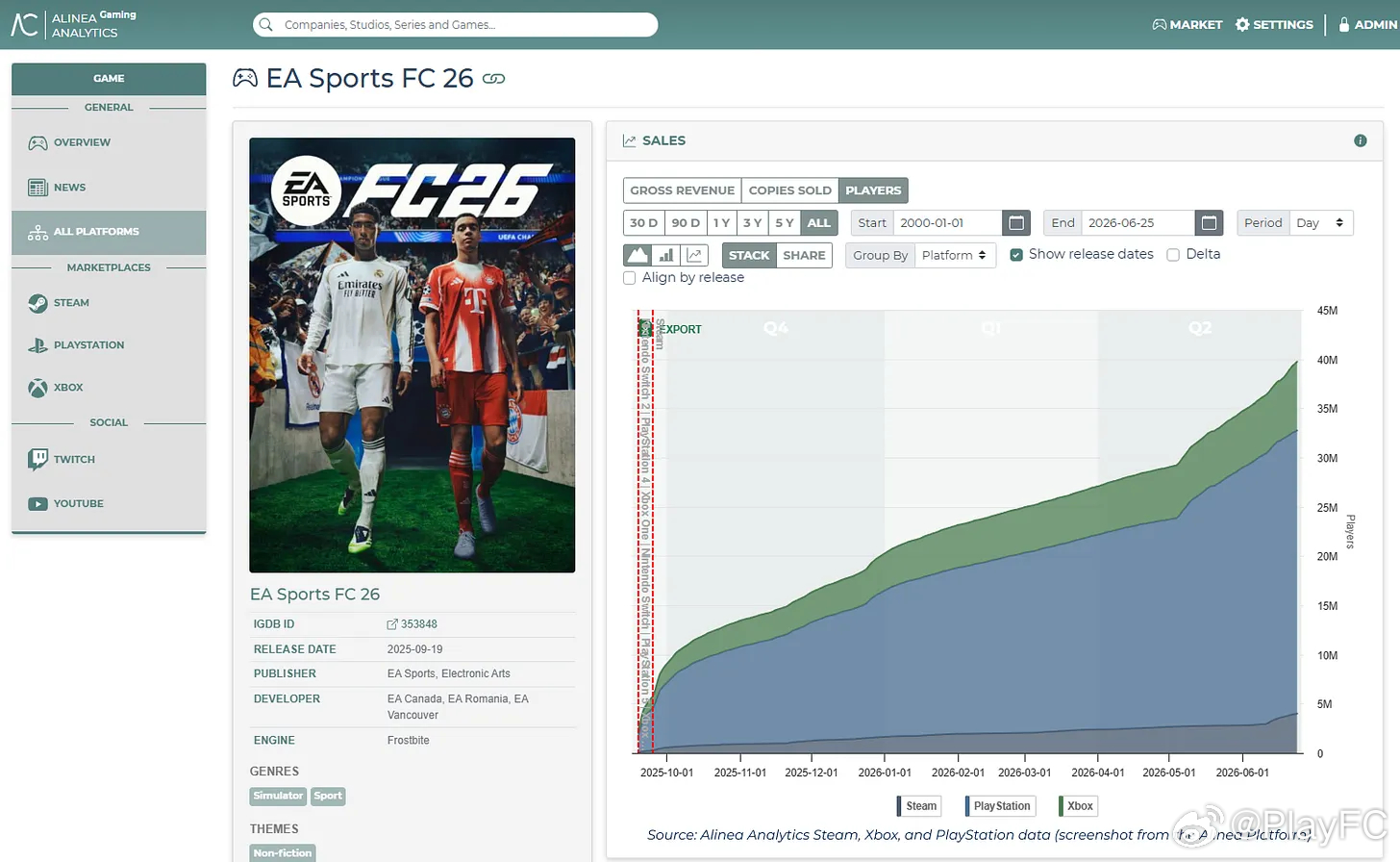
Task: Choose Share display mode
Action: (x=804, y=255)
